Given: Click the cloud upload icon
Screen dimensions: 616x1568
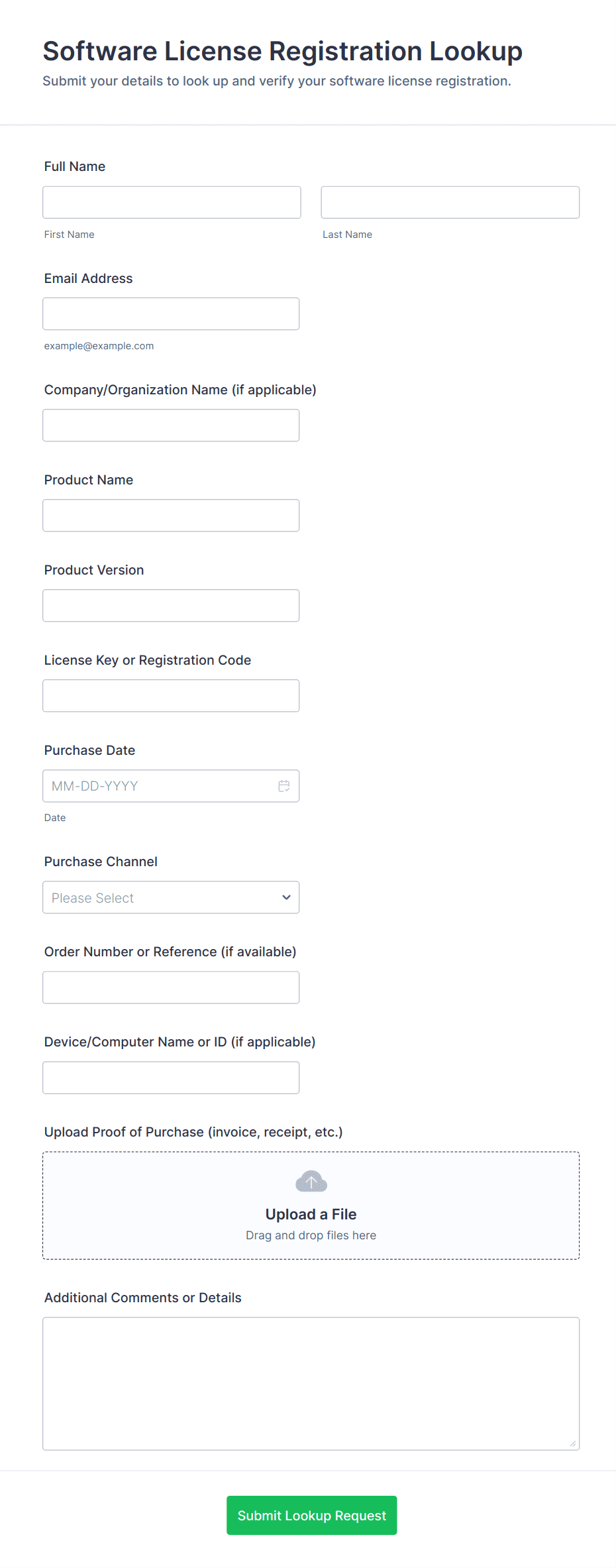Looking at the screenshot, I should tap(311, 1181).
